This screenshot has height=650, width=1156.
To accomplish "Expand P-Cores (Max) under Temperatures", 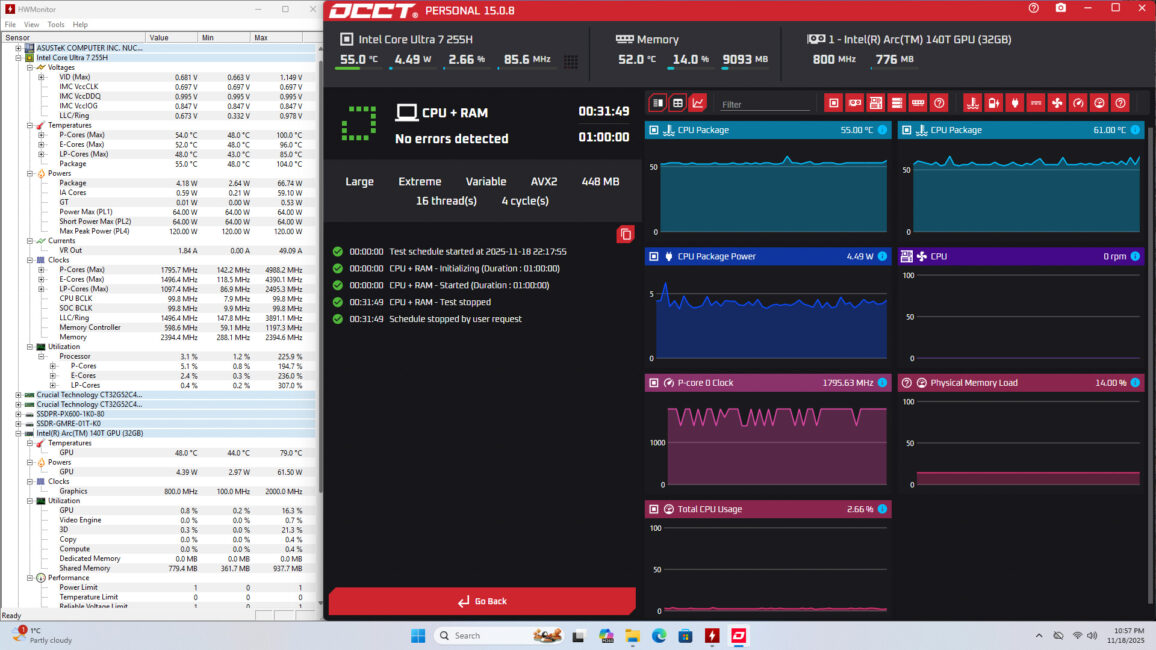I will [42, 135].
